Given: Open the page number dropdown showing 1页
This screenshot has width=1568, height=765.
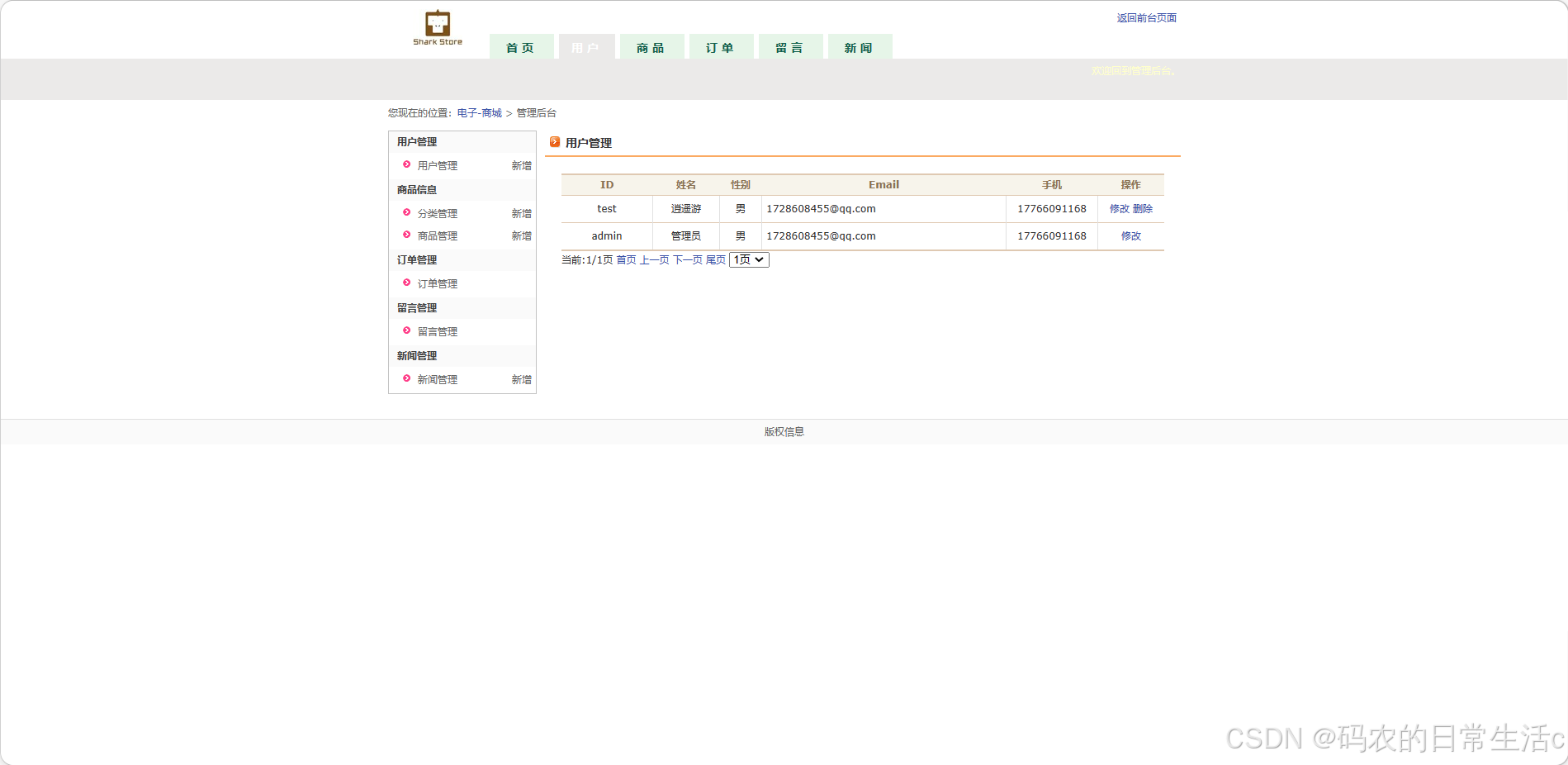Looking at the screenshot, I should pos(748,259).
